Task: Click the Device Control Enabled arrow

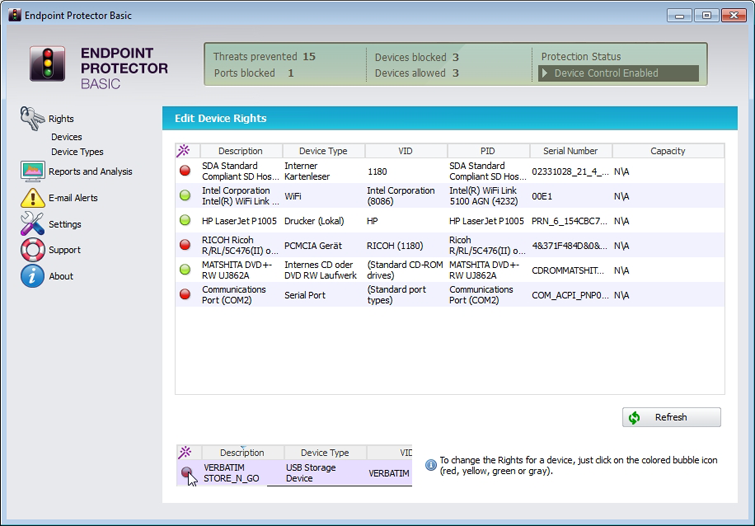Action: [x=545, y=73]
